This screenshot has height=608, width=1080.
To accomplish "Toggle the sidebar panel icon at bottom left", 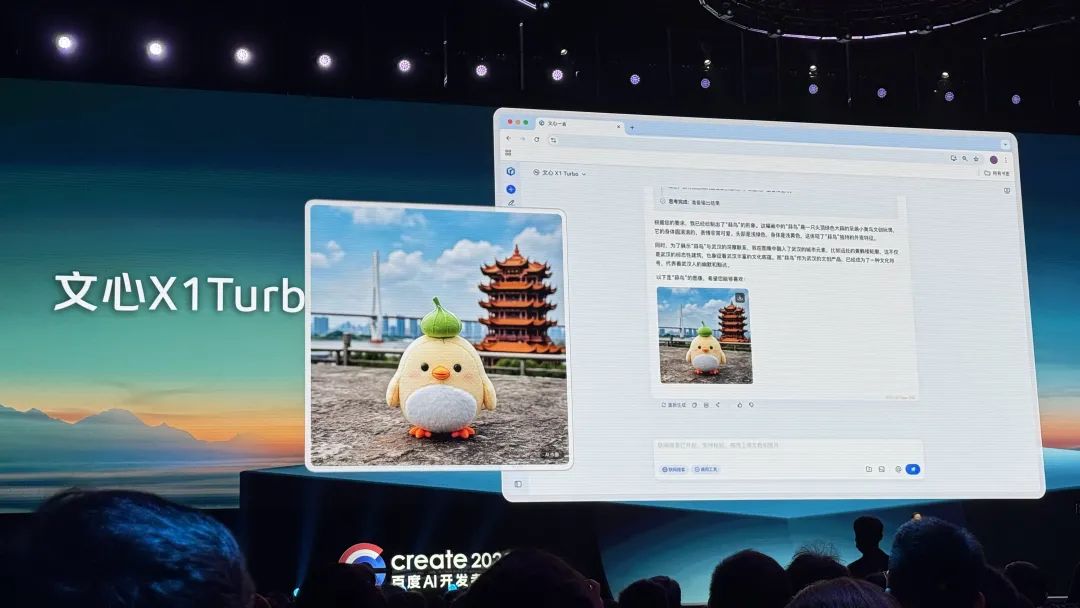I will pyautogui.click(x=518, y=484).
